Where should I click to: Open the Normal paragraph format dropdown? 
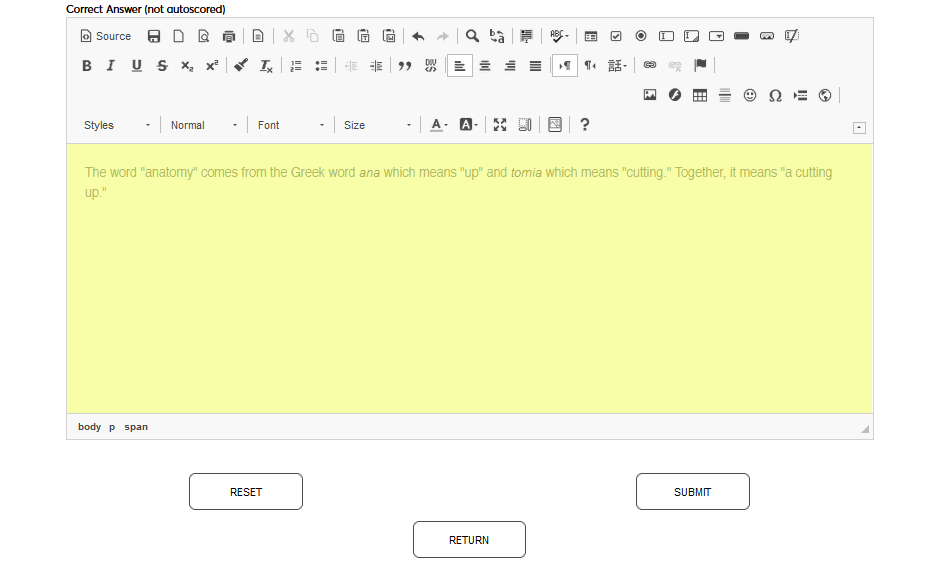[x=204, y=125]
